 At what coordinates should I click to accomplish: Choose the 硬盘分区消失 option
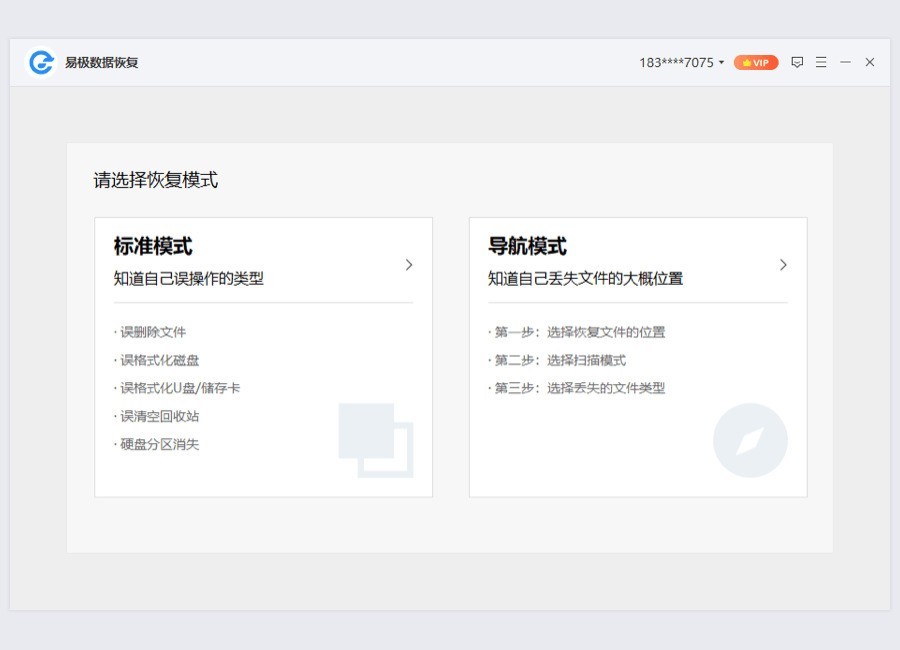[x=160, y=444]
